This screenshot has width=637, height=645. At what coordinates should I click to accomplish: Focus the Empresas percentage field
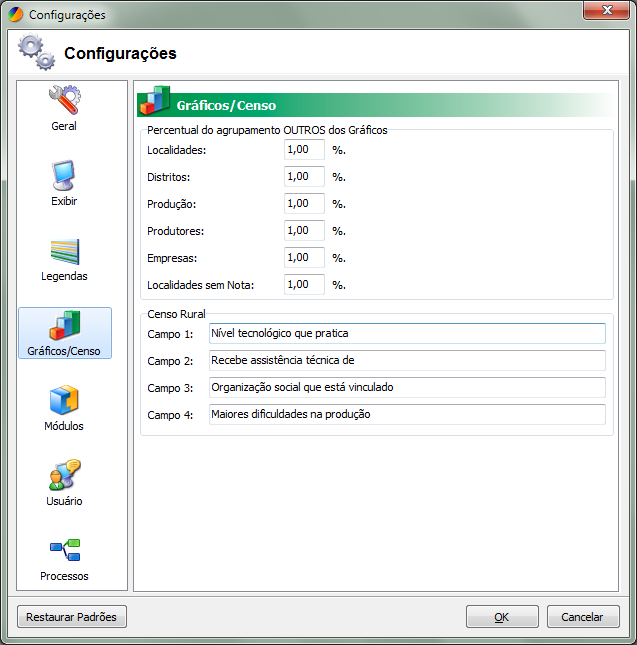click(304, 258)
